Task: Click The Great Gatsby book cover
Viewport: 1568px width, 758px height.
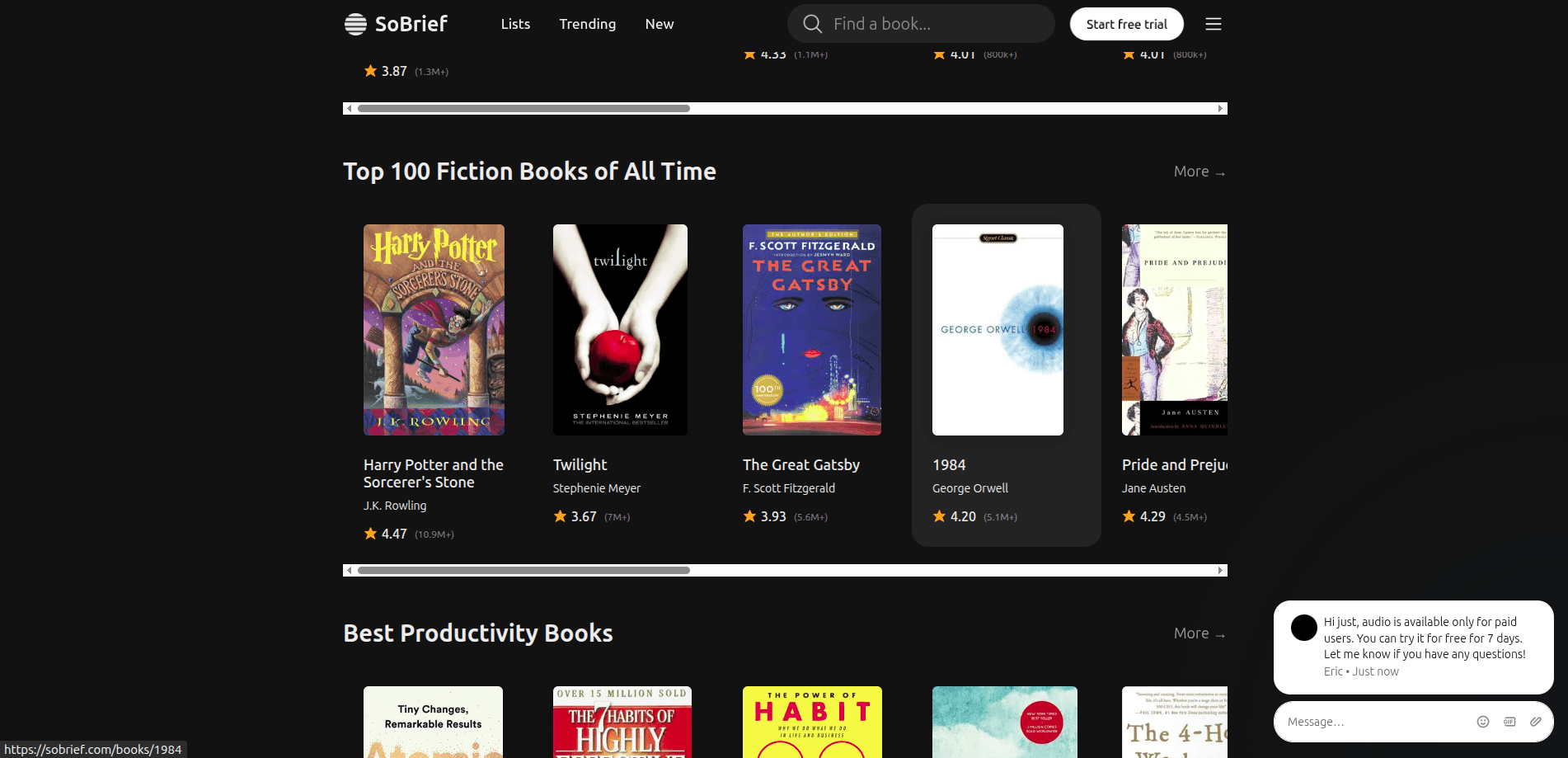Action: [x=812, y=330]
